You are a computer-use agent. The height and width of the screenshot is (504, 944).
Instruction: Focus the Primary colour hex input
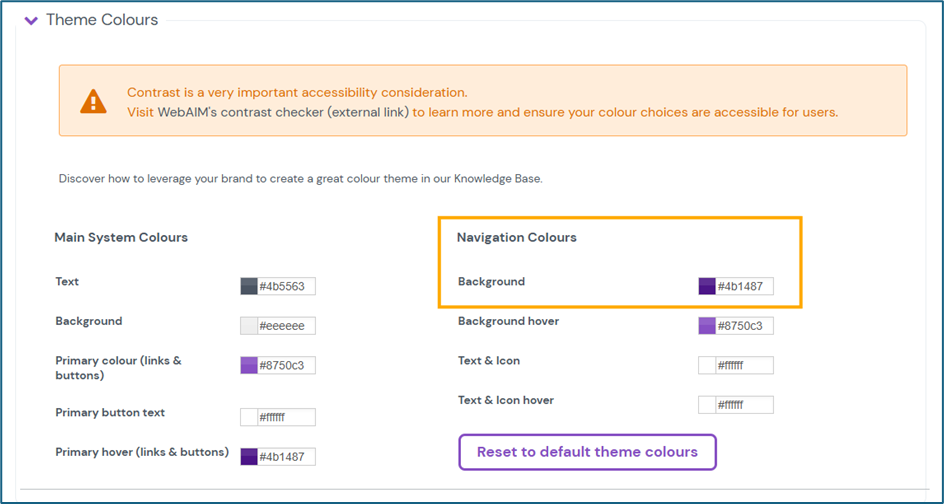click(x=286, y=366)
